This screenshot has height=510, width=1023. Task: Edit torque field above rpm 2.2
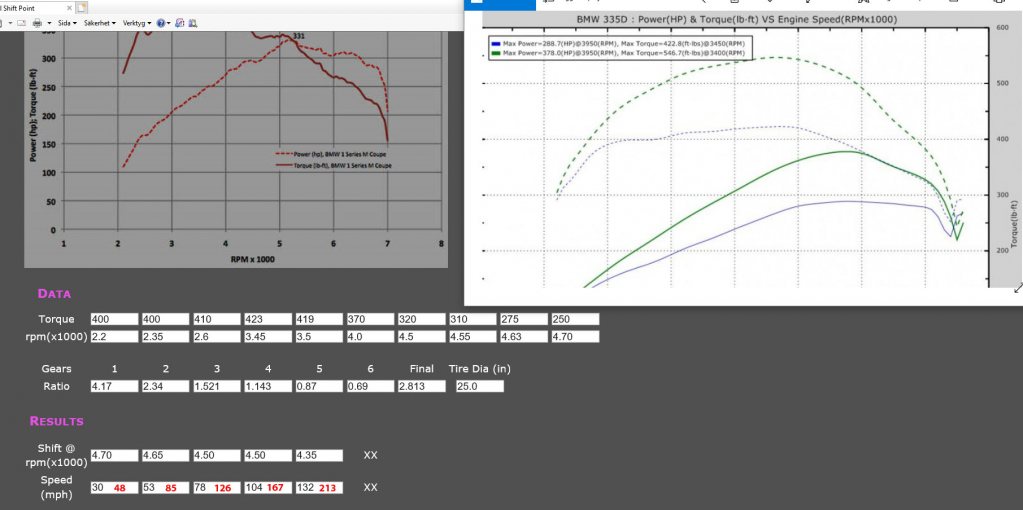[115, 320]
